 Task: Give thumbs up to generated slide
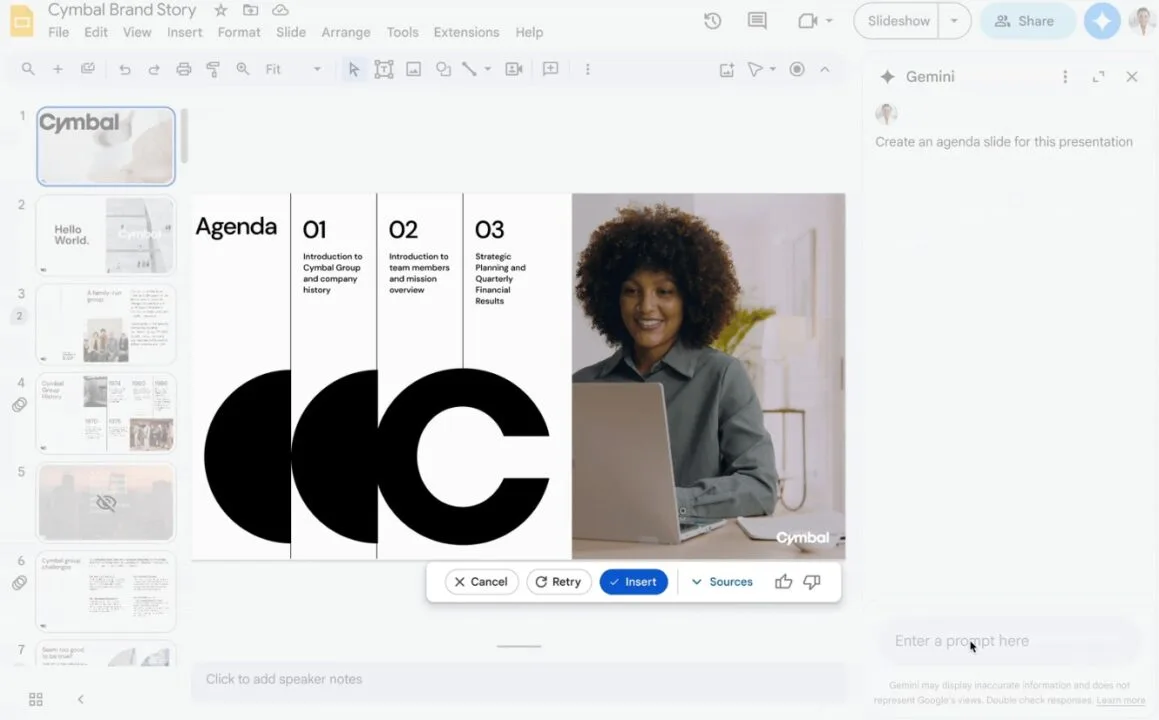click(783, 582)
